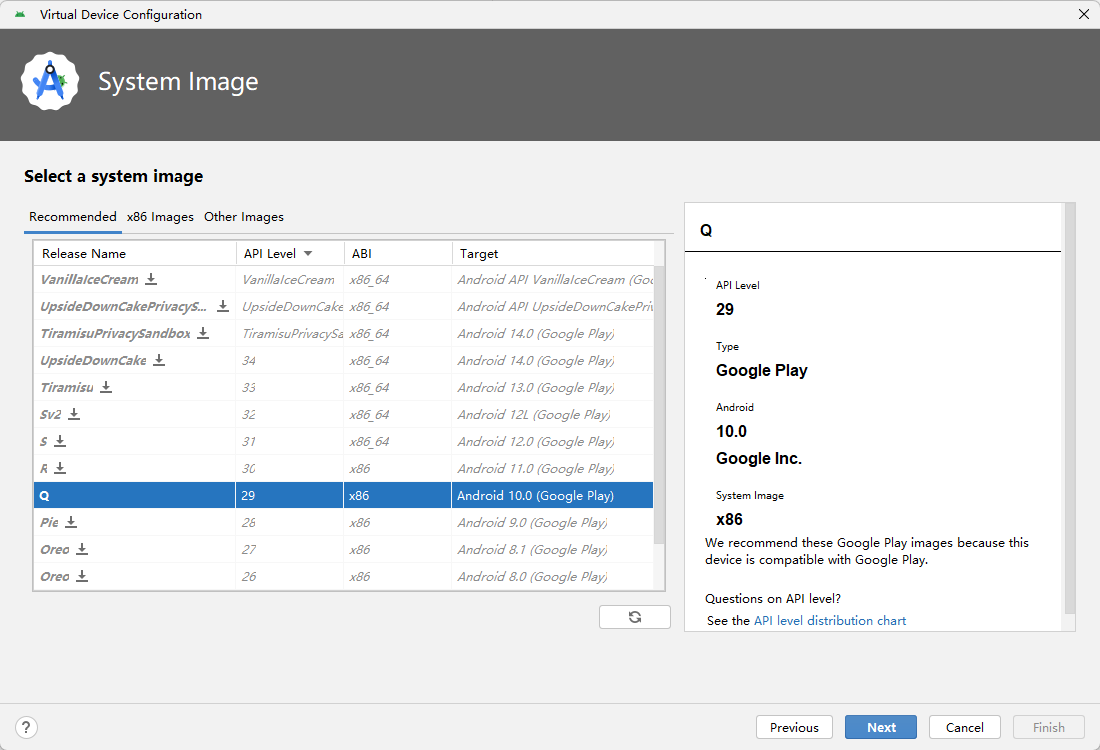Click the TiramisuPrivacySandbox release name
Image resolution: width=1100 pixels, height=750 pixels.
pos(116,333)
